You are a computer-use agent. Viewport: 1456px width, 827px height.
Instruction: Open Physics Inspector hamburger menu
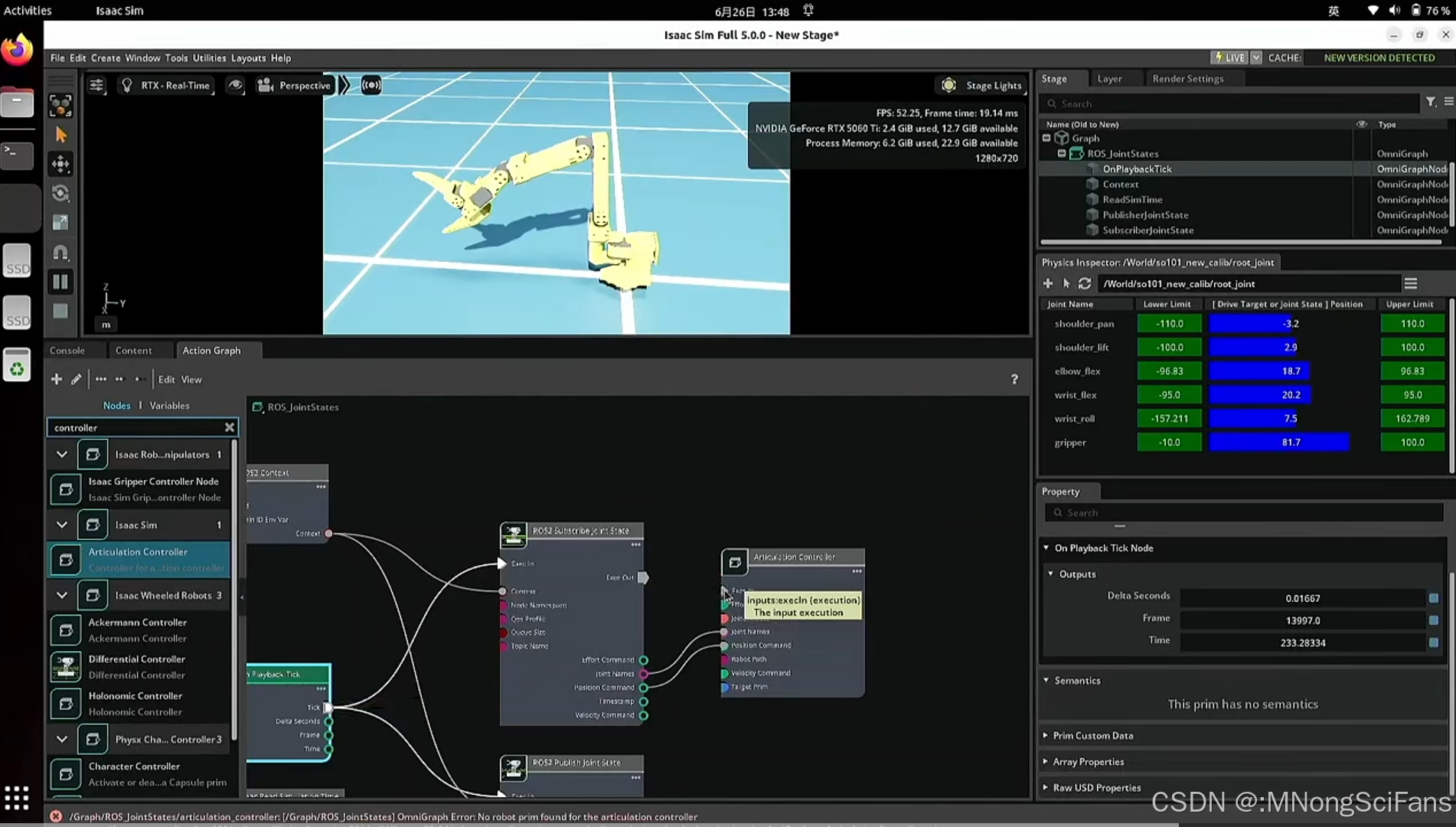(1411, 283)
